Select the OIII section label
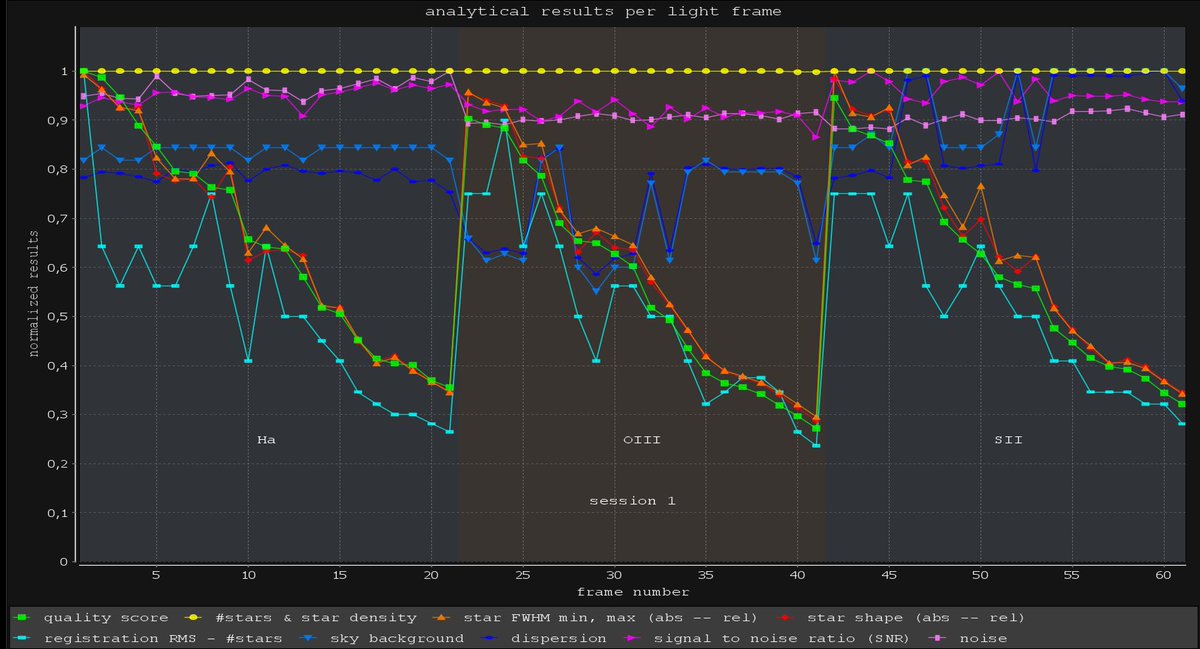 (645, 439)
